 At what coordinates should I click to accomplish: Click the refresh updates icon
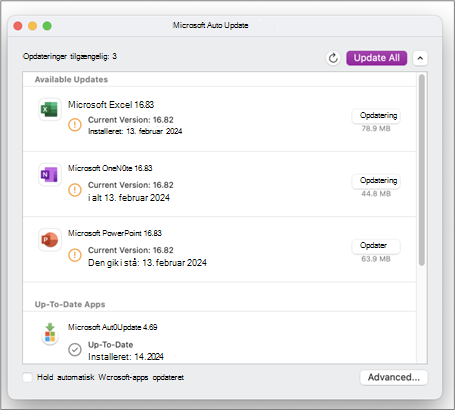333,58
